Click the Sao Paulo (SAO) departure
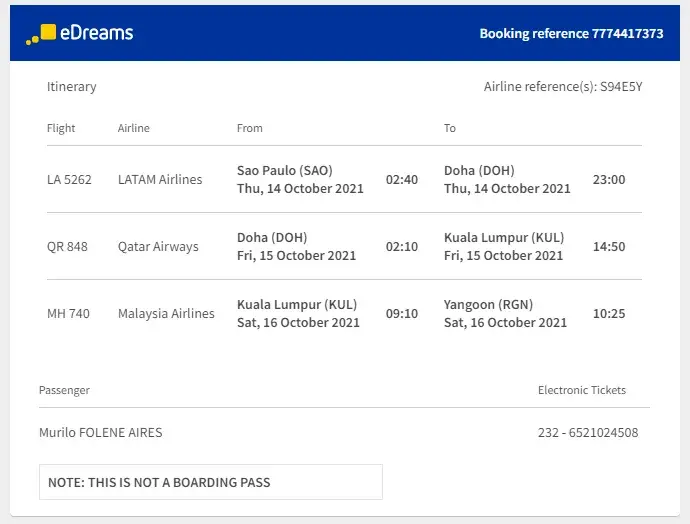 click(285, 171)
